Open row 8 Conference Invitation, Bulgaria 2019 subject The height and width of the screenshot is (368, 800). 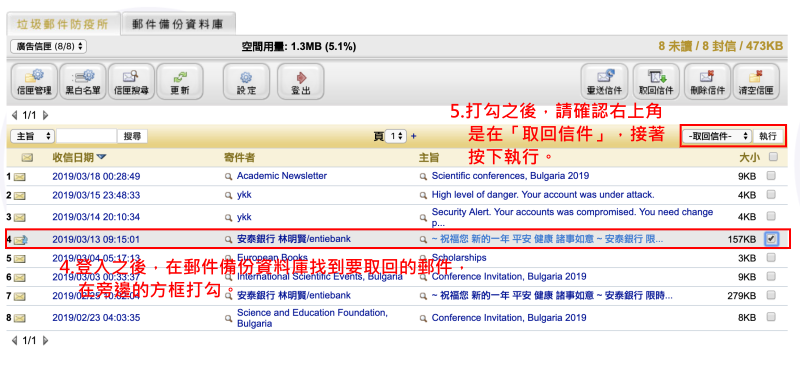click(509, 318)
